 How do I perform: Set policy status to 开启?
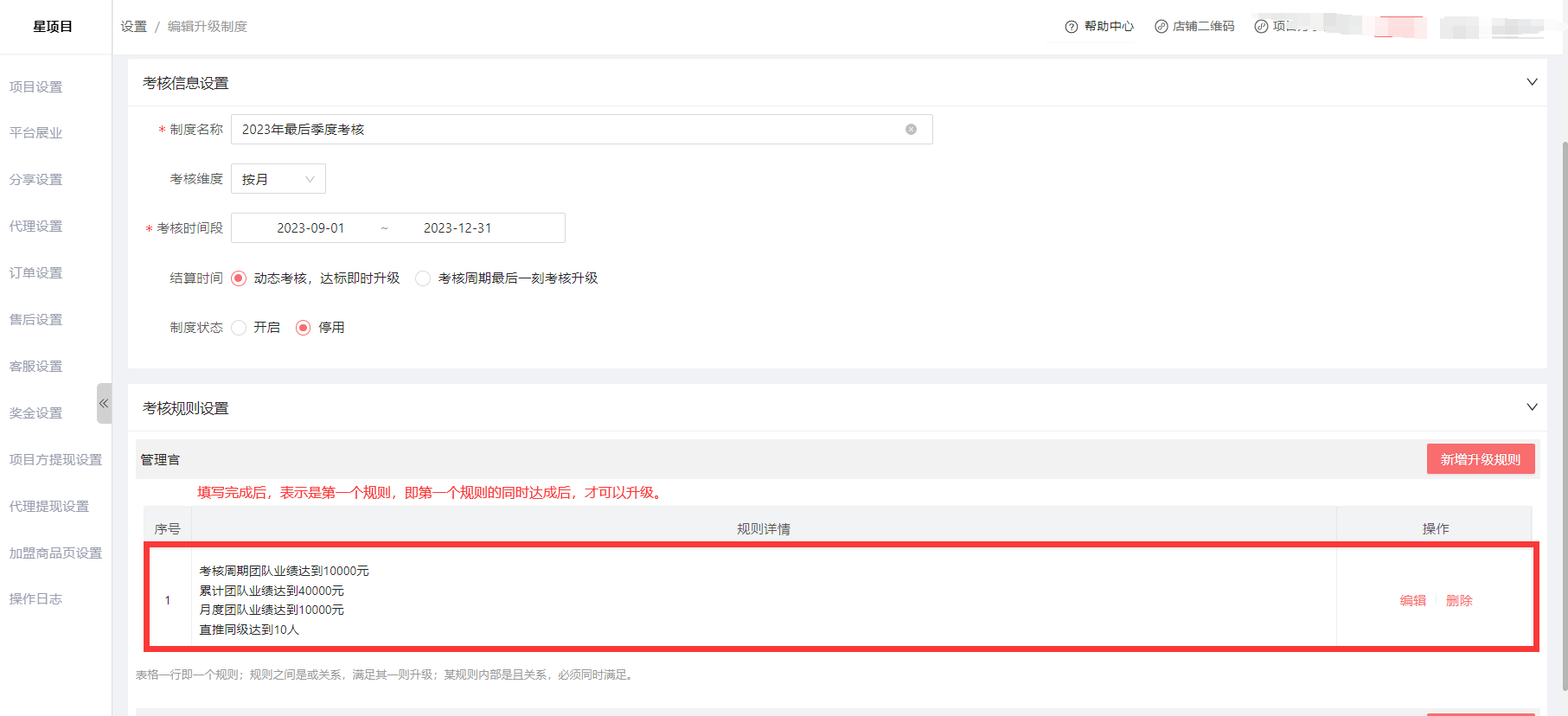[239, 328]
